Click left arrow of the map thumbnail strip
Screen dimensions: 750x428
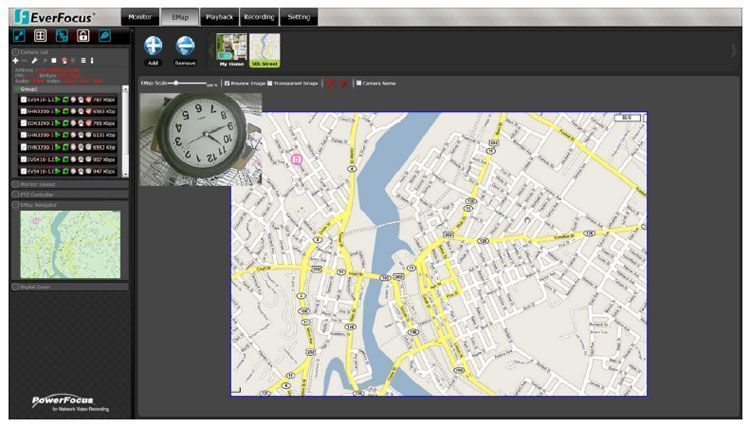coord(211,50)
